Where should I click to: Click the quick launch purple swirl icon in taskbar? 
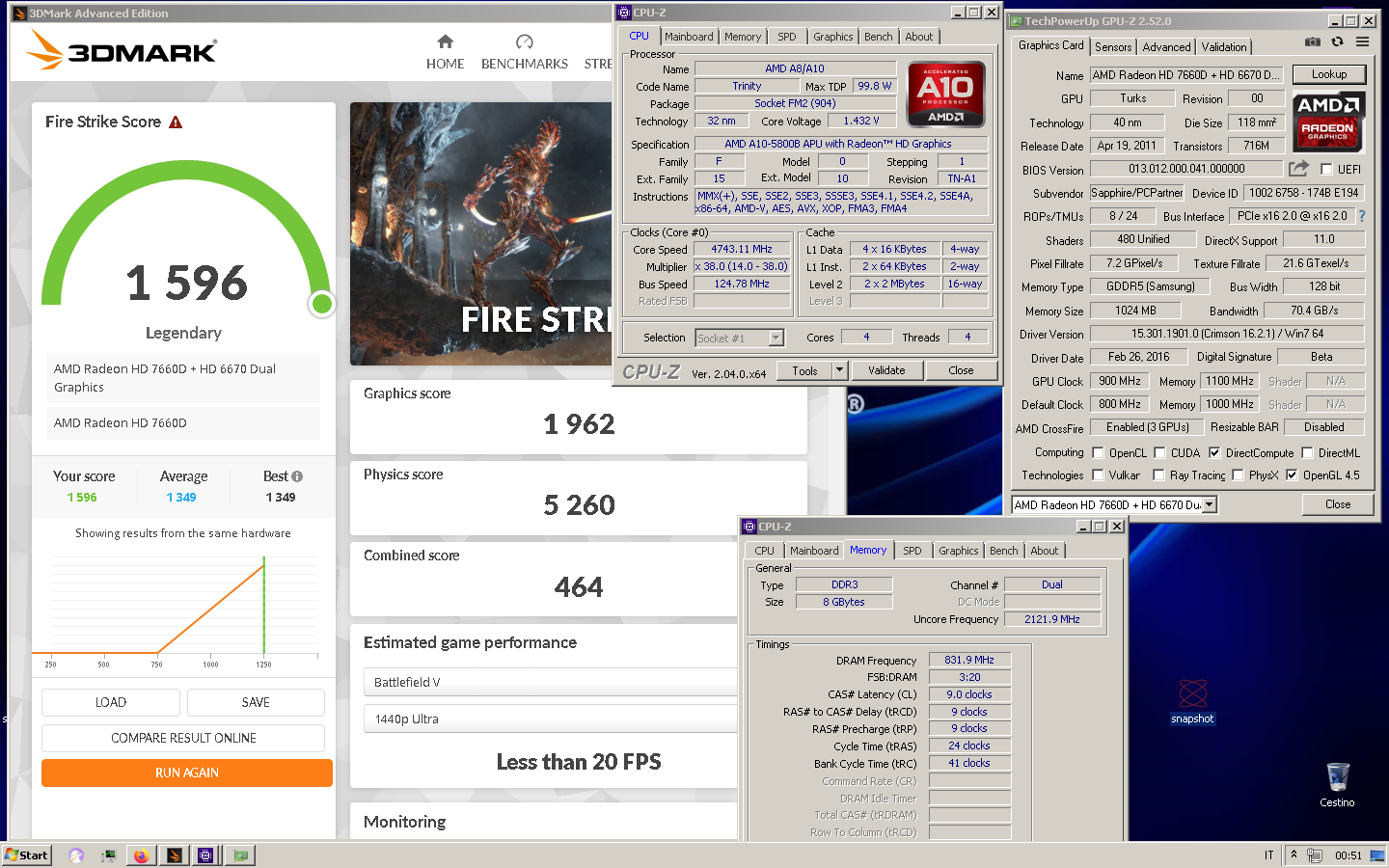(76, 855)
